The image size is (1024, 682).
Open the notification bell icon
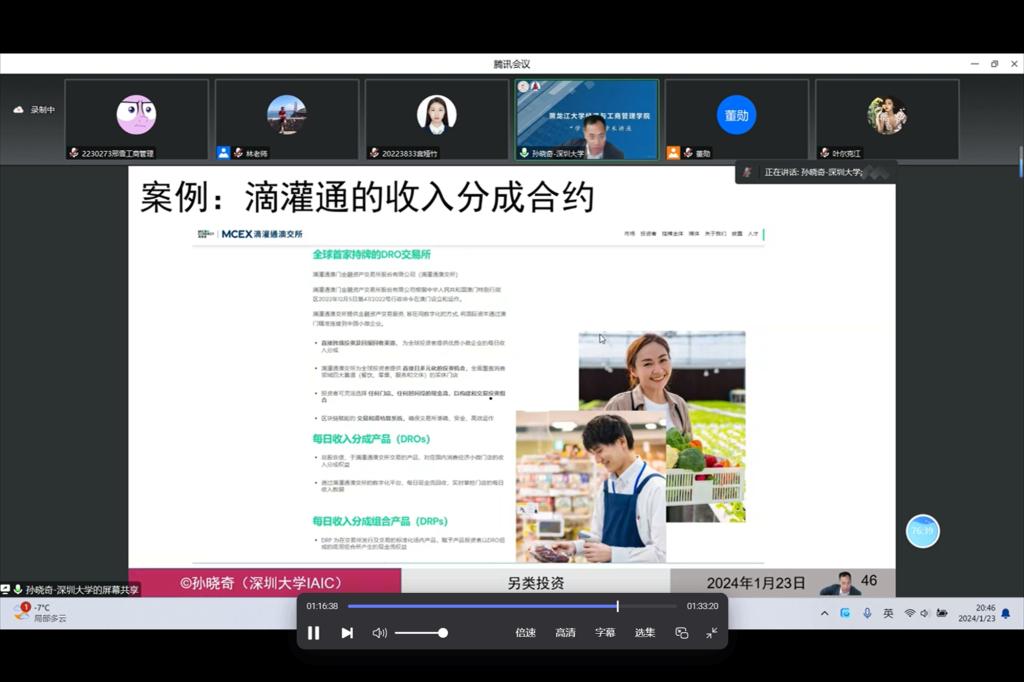click(1006, 613)
